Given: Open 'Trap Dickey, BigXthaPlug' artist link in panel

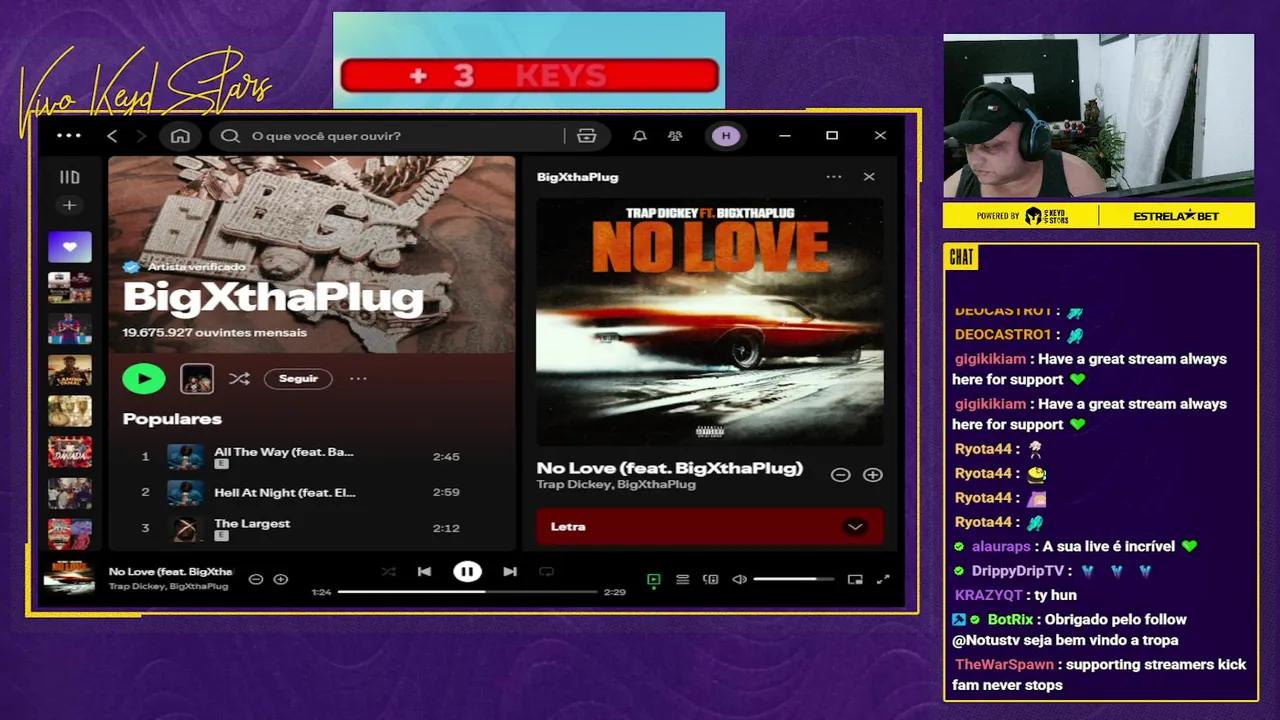Looking at the screenshot, I should coord(616,484).
